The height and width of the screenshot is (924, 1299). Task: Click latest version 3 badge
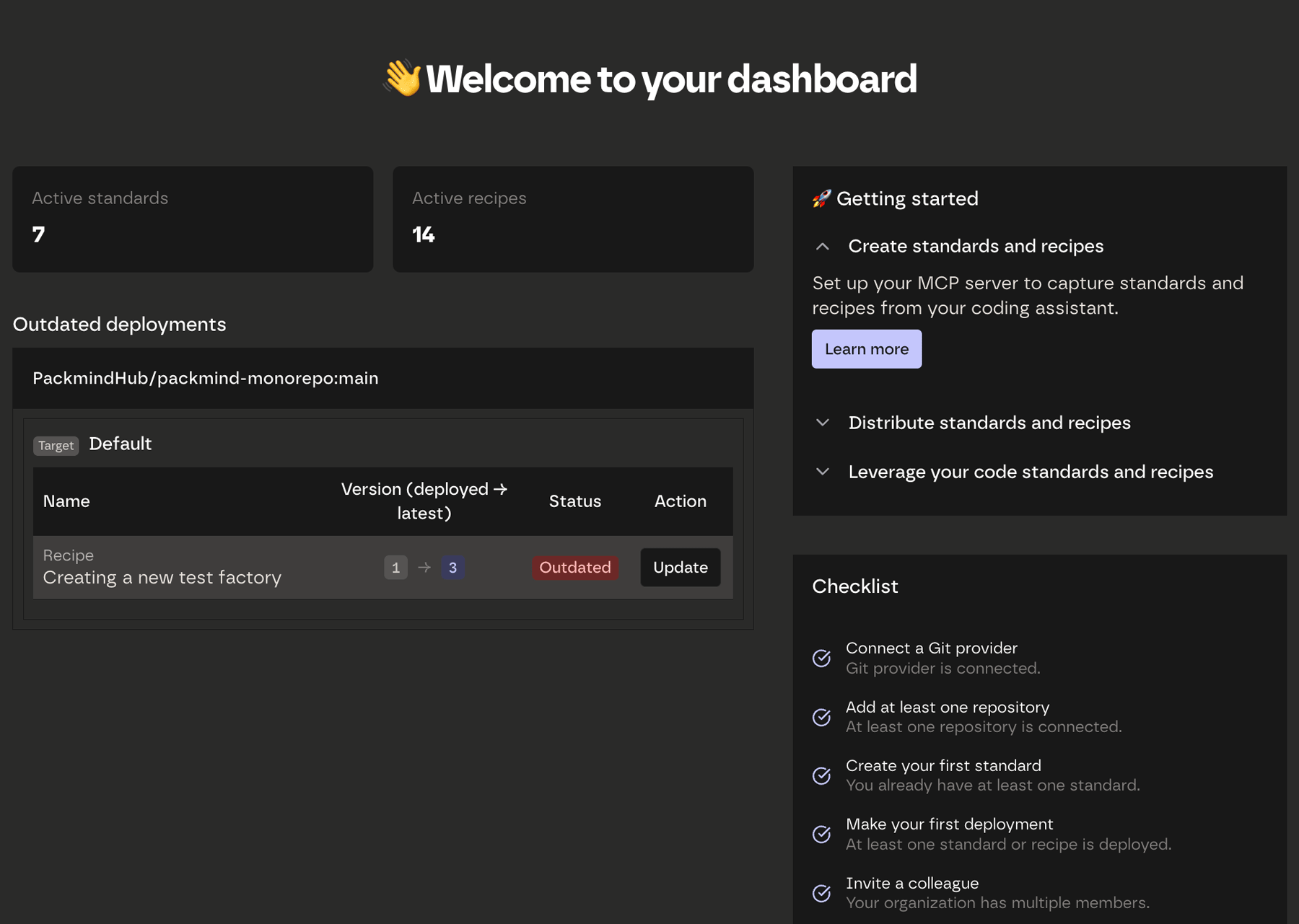coord(452,568)
